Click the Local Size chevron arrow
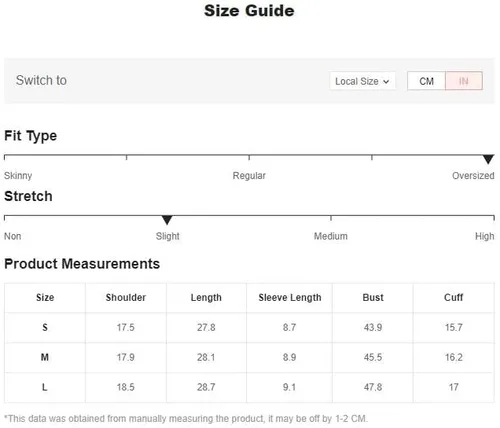 (386, 81)
